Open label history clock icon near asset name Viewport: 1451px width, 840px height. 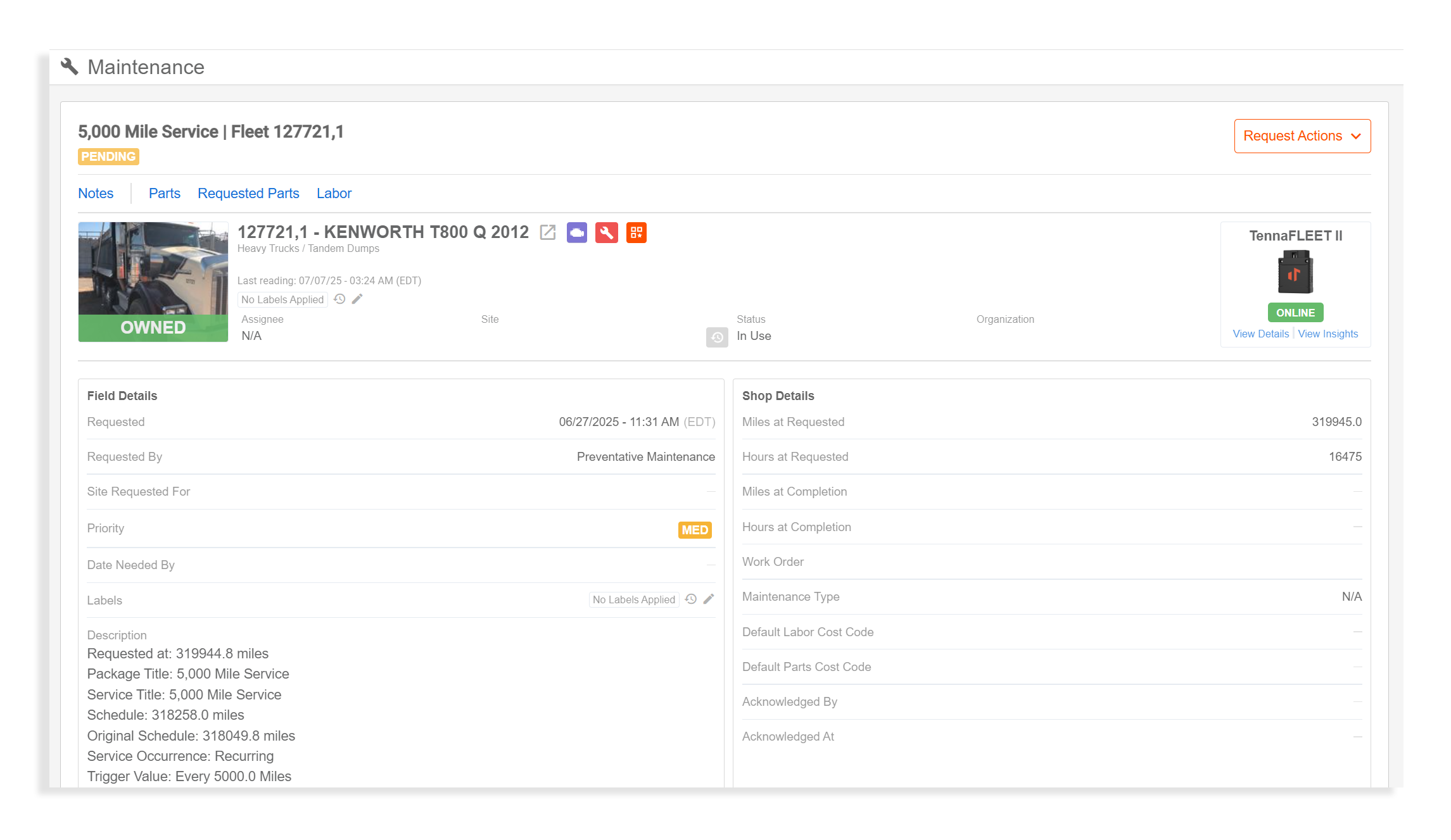click(339, 299)
